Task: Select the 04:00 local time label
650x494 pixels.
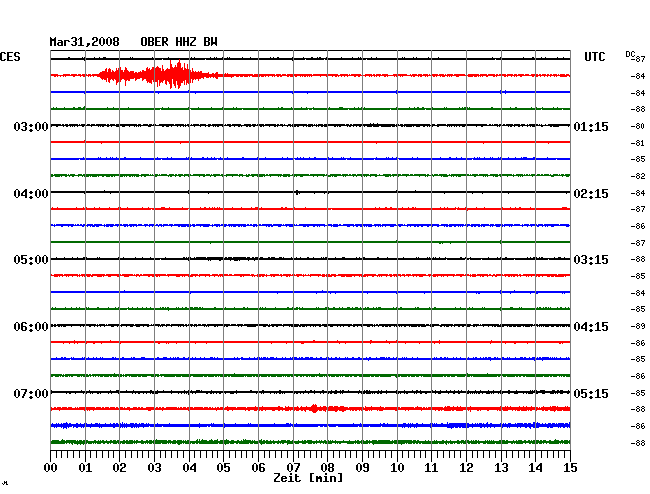Action: tap(31, 194)
